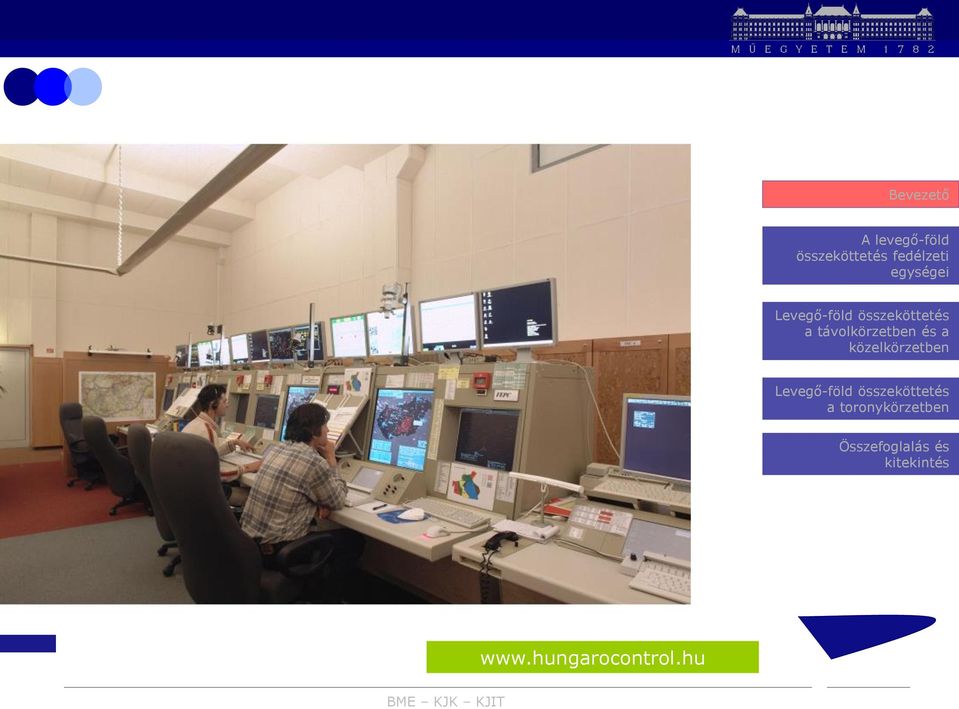959x709 pixels.
Task: Follow the www.hungarocontrol.hu link
Action: [x=593, y=658]
